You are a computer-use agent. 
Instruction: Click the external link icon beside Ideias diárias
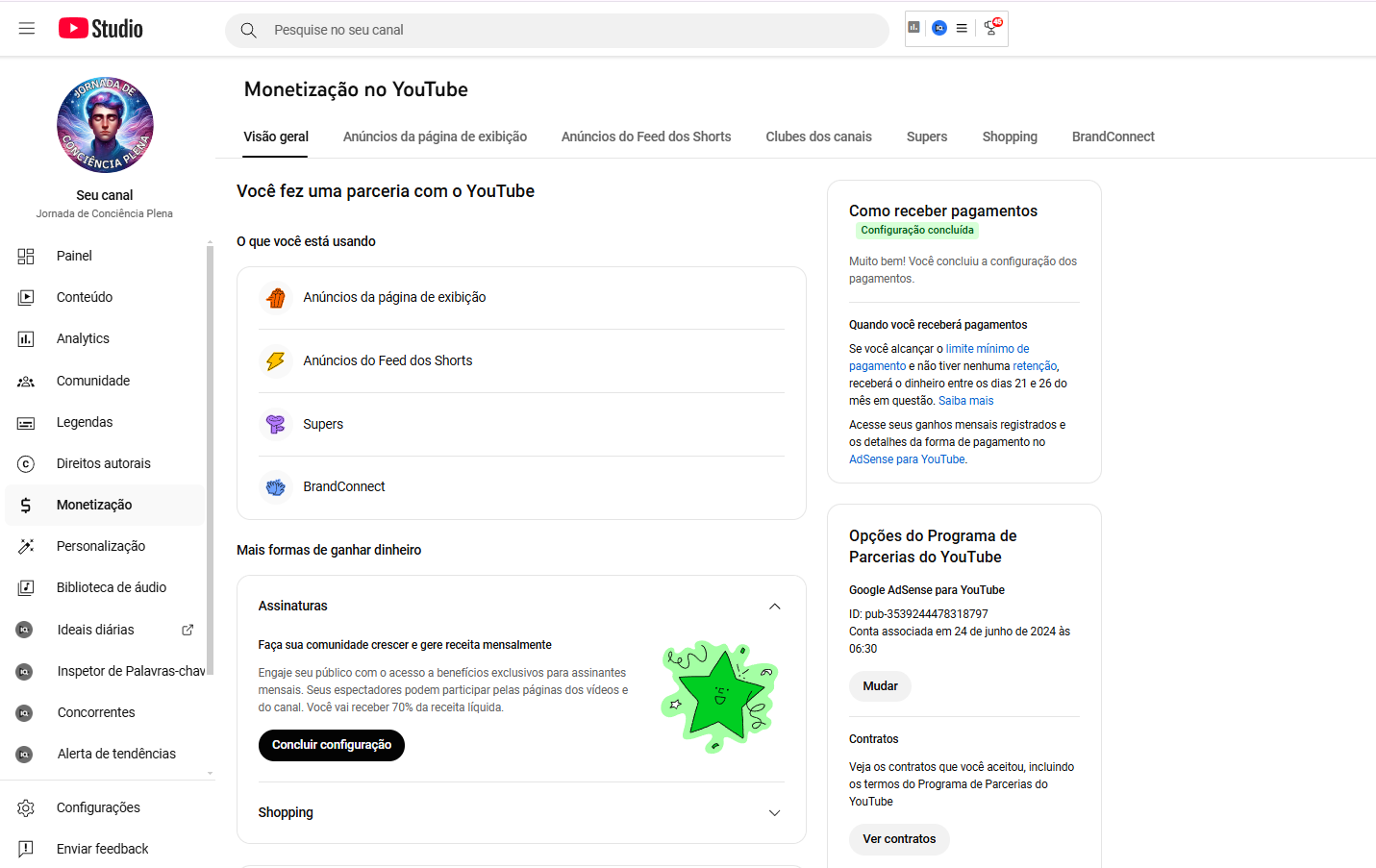click(188, 630)
